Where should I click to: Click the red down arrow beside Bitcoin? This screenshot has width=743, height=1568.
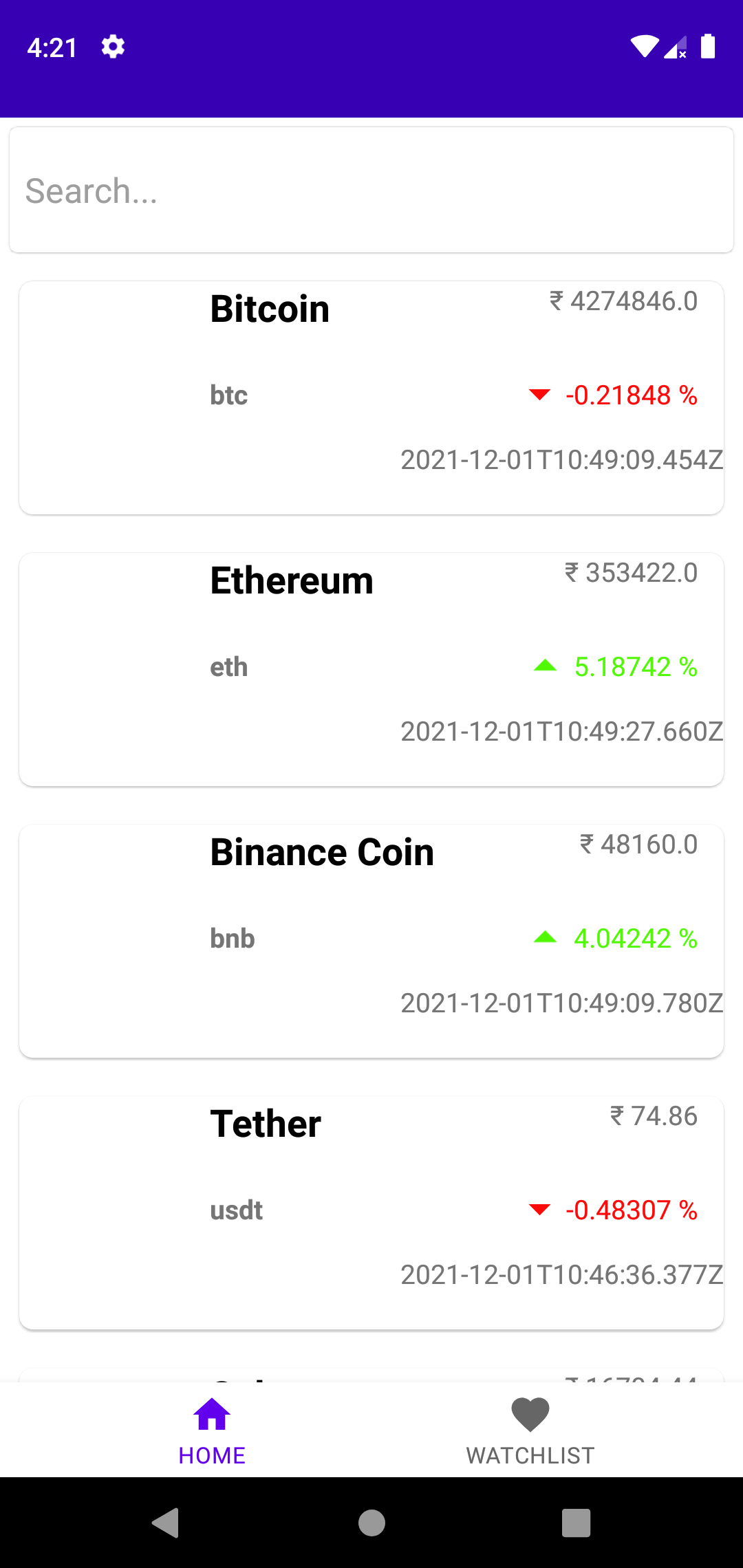click(x=539, y=395)
